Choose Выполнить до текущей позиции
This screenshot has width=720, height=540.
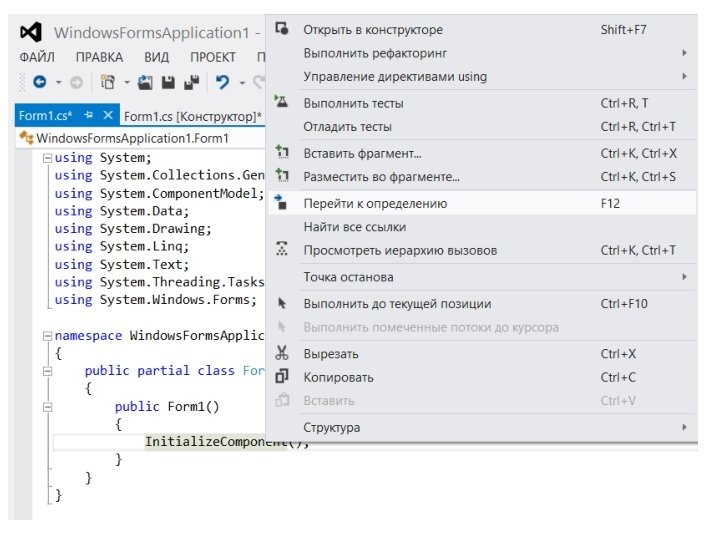(x=481, y=304)
